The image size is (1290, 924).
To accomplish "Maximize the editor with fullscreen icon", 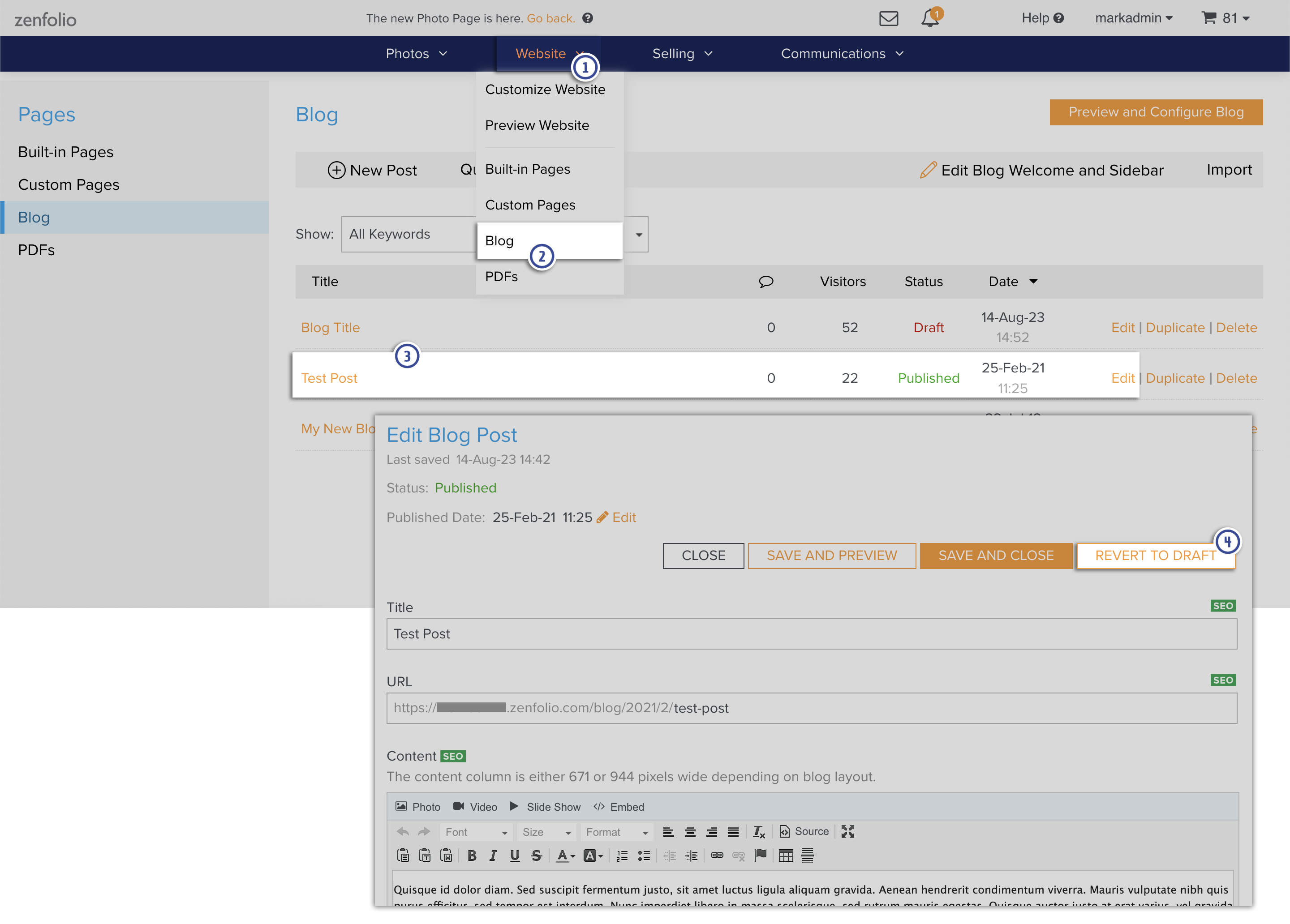I will [x=847, y=831].
